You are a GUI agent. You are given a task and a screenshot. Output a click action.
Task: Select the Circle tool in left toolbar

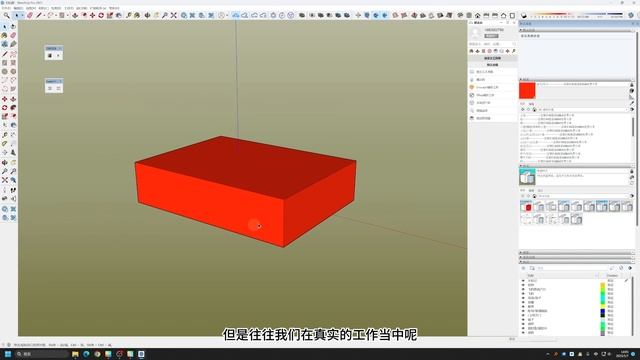(x=4, y=71)
